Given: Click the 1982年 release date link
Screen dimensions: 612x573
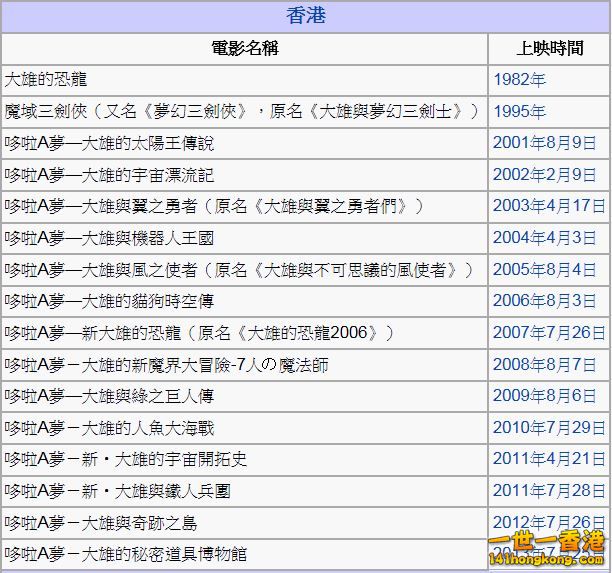Looking at the screenshot, I should 519,79.
